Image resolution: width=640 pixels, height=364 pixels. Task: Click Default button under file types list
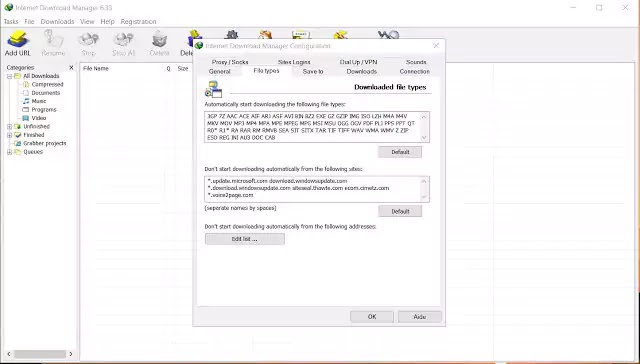pyautogui.click(x=400, y=152)
